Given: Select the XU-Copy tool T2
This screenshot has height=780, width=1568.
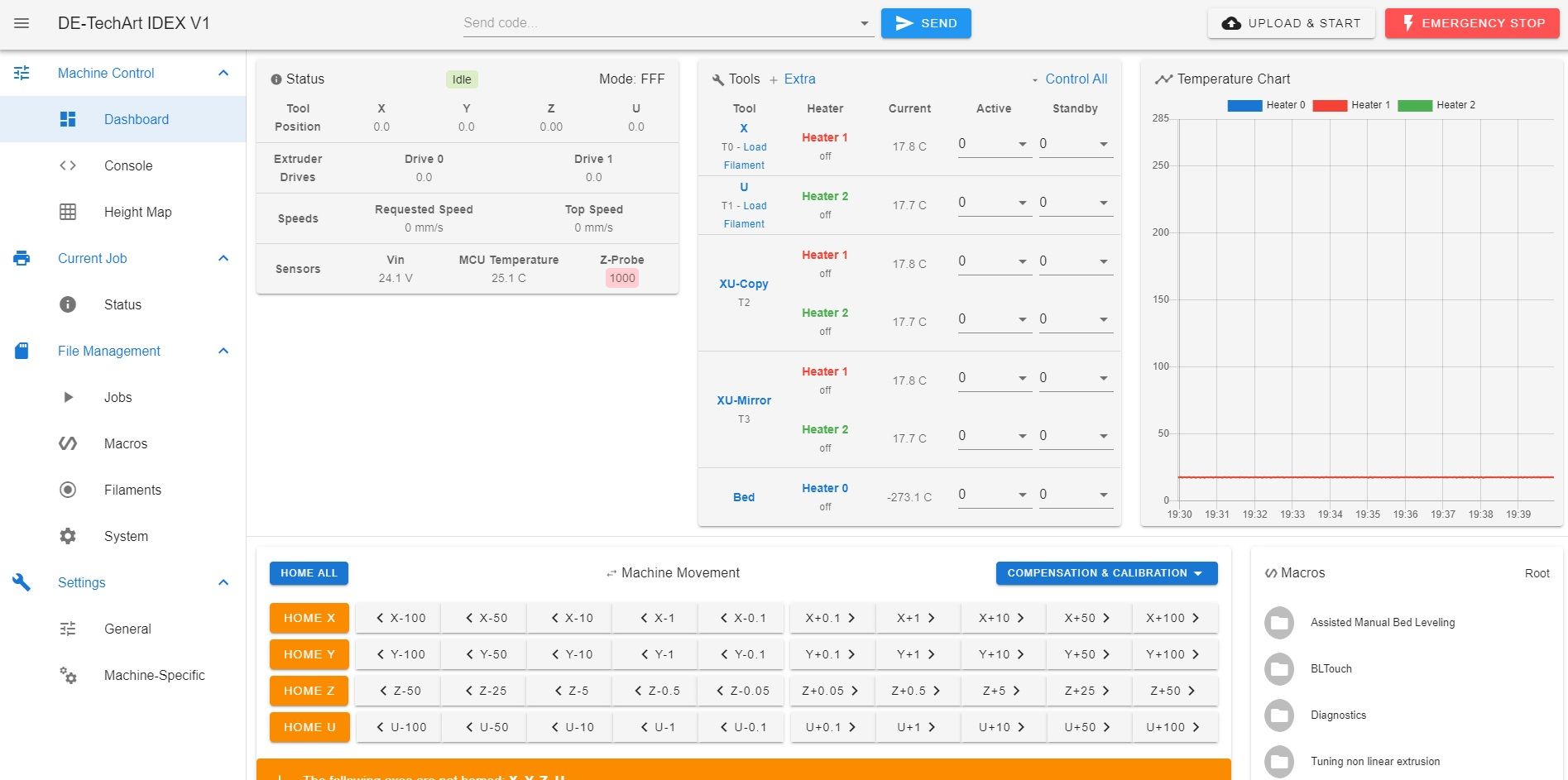Looking at the screenshot, I should [744, 284].
